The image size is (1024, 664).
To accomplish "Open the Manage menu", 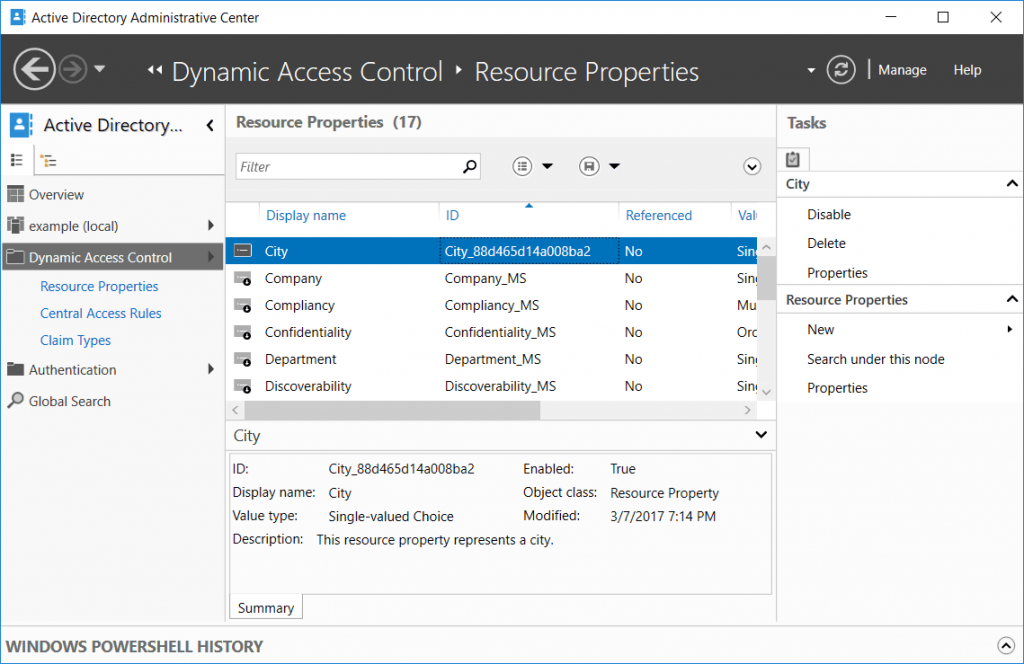I will tap(902, 70).
